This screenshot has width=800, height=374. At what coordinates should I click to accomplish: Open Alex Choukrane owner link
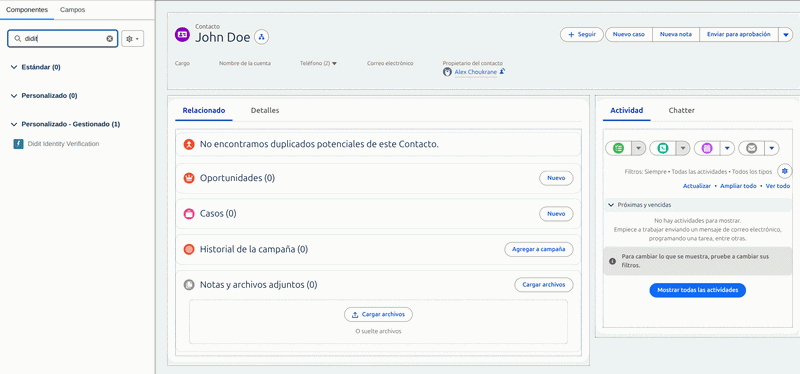(x=476, y=72)
